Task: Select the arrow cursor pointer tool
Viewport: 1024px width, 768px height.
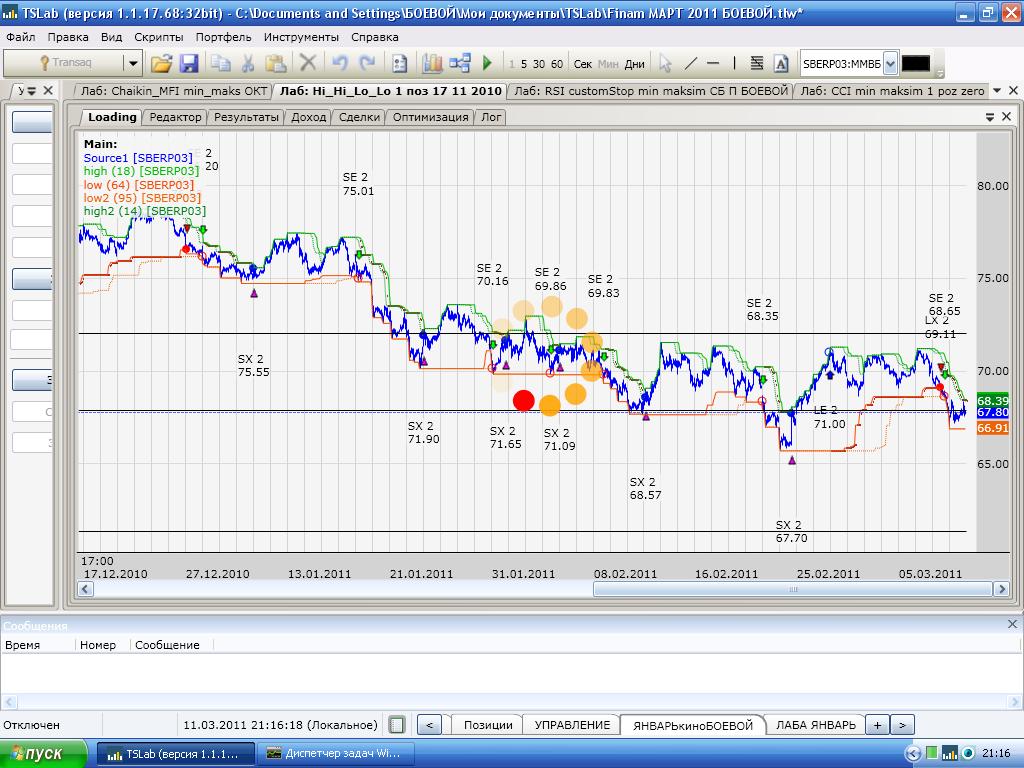Action: point(665,63)
